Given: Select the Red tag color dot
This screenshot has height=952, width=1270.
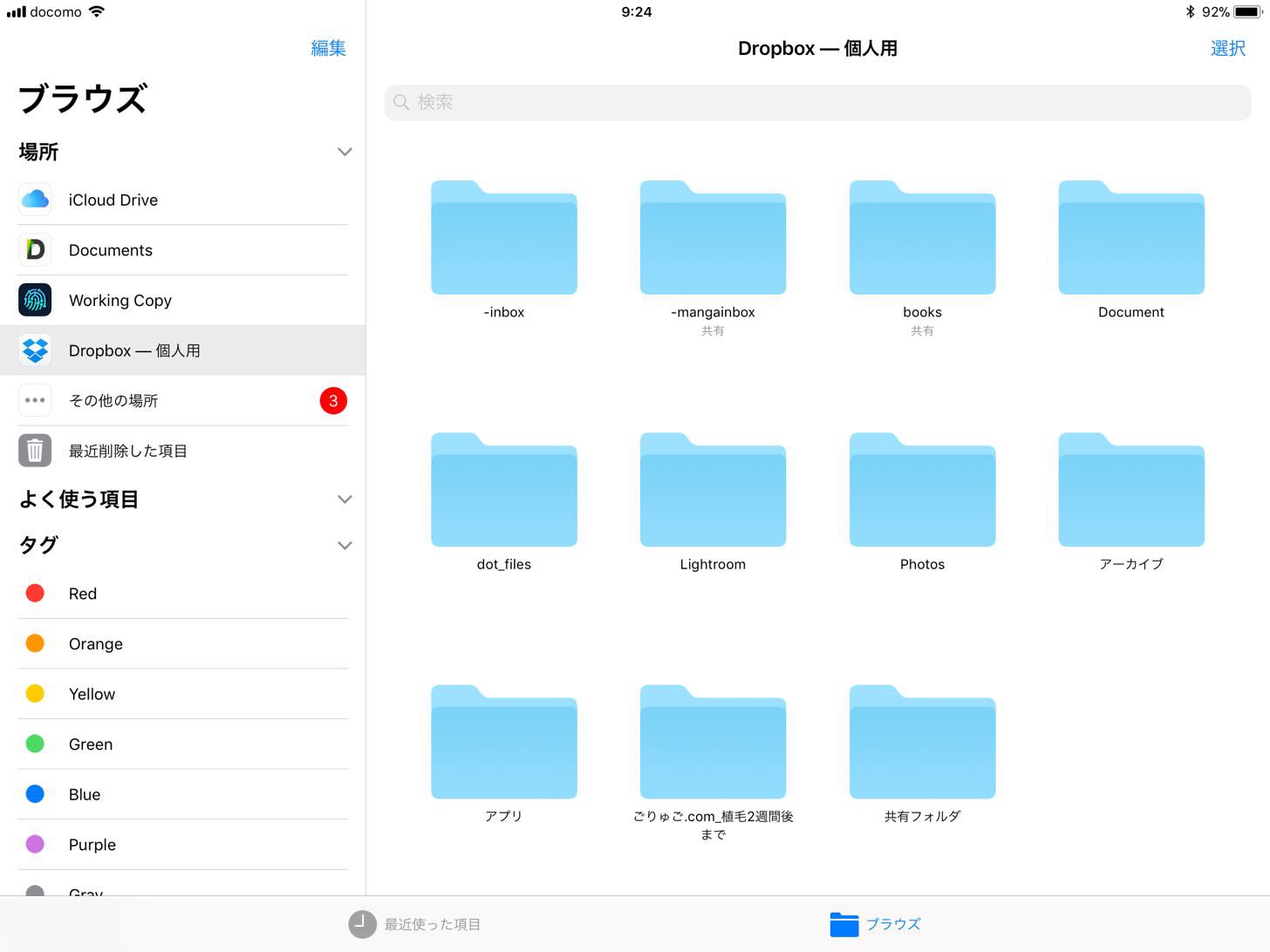Looking at the screenshot, I should click(35, 594).
